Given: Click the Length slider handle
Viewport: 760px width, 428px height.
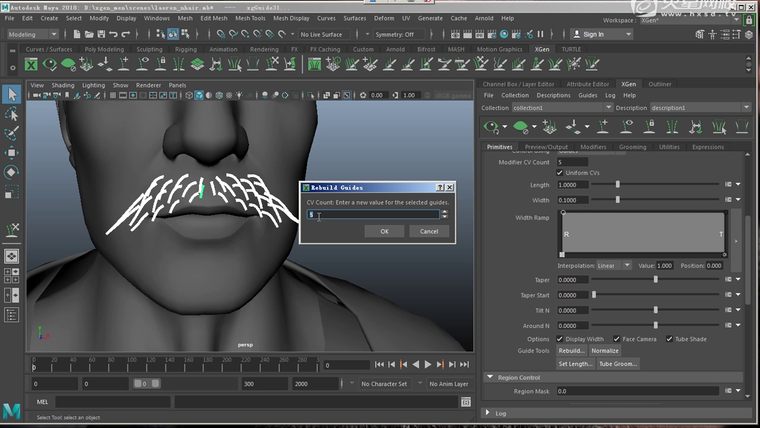Looking at the screenshot, I should pos(617,184).
